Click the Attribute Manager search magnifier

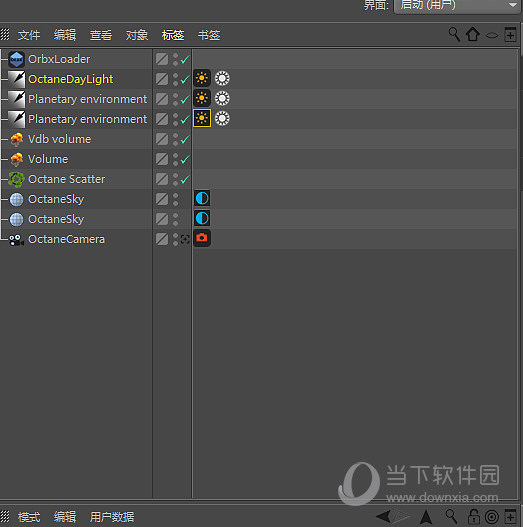point(451,516)
